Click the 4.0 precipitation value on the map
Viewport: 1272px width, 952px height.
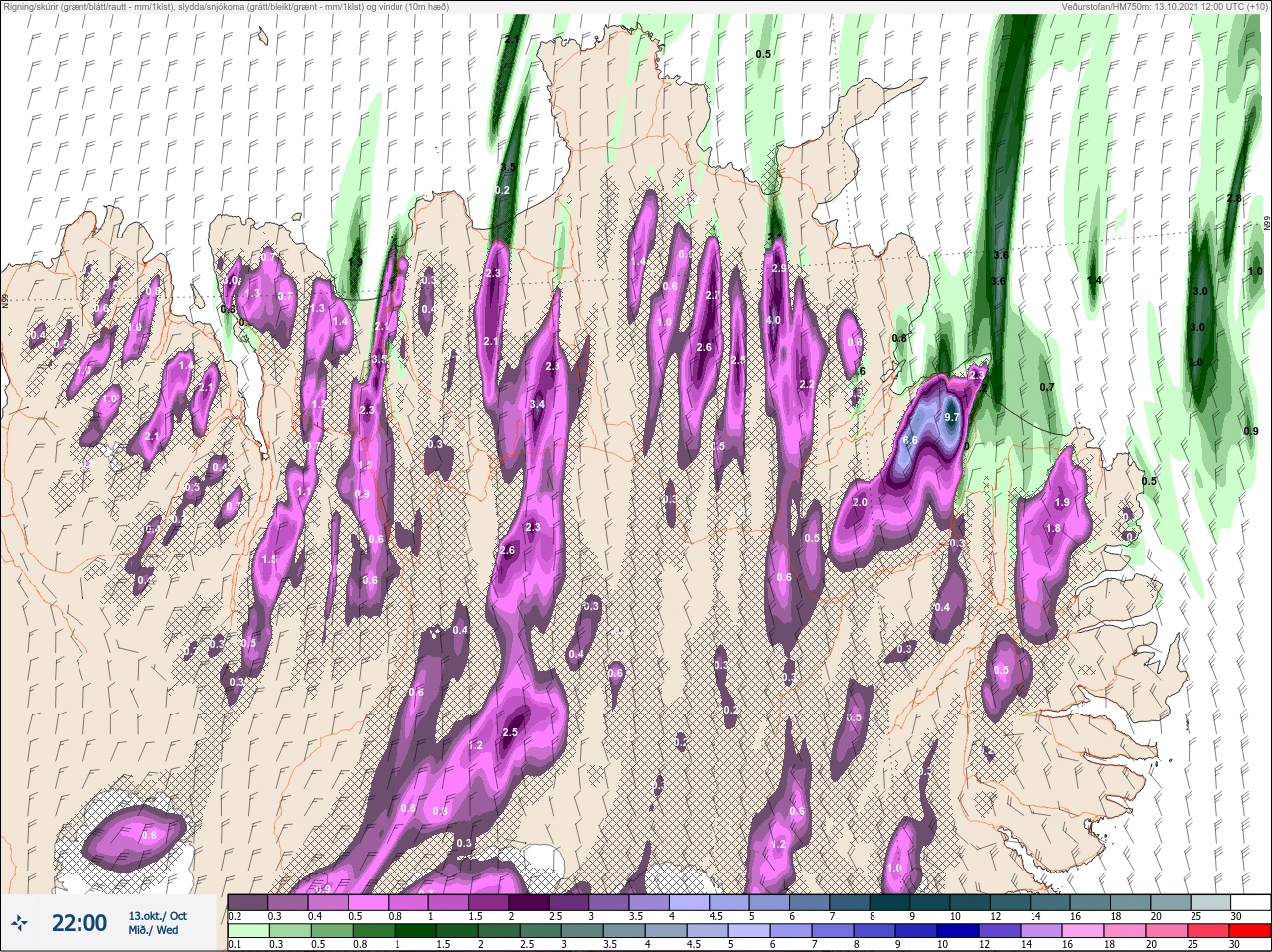pyautogui.click(x=774, y=320)
